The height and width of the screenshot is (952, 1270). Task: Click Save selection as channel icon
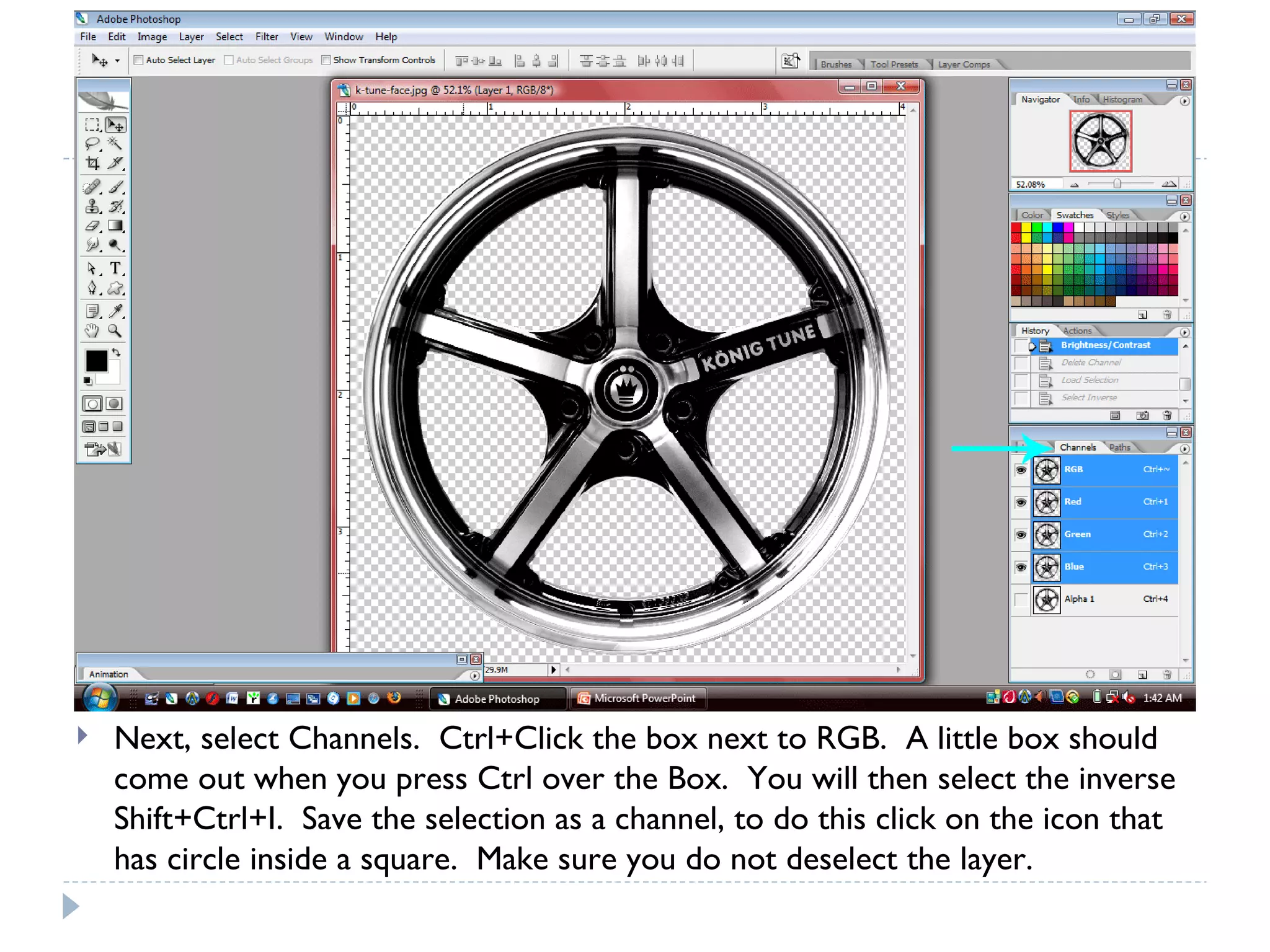click(x=1115, y=674)
